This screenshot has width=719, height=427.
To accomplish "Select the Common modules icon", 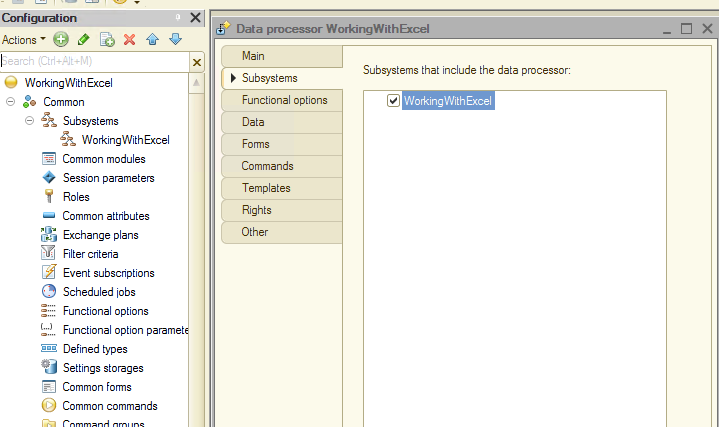I will point(49,159).
